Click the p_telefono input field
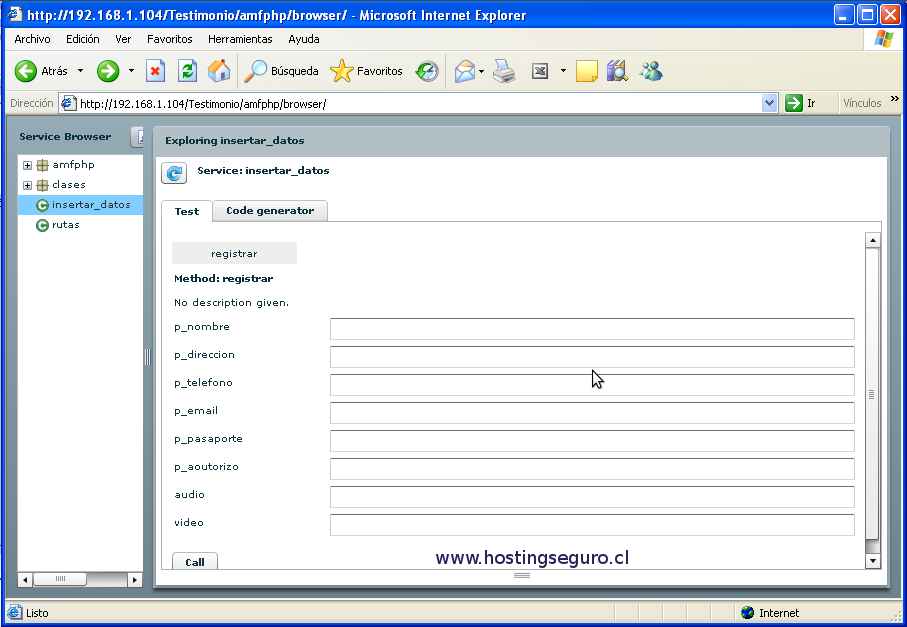 click(x=592, y=385)
